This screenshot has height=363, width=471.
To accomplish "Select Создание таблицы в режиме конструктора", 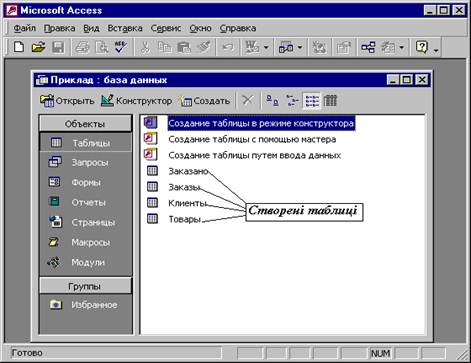I will click(x=261, y=123).
